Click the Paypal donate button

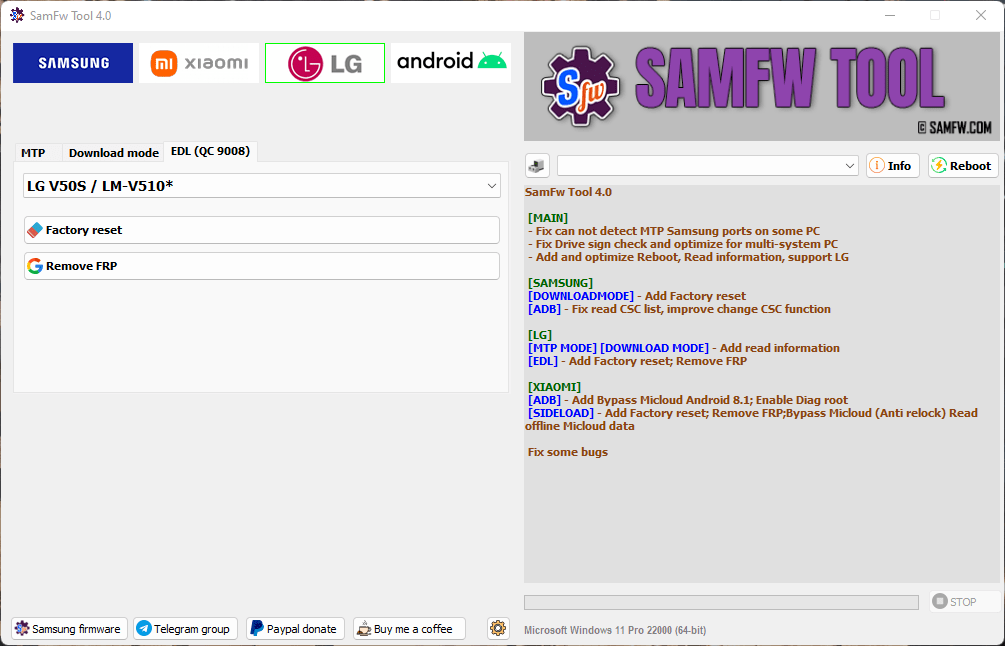(x=295, y=629)
